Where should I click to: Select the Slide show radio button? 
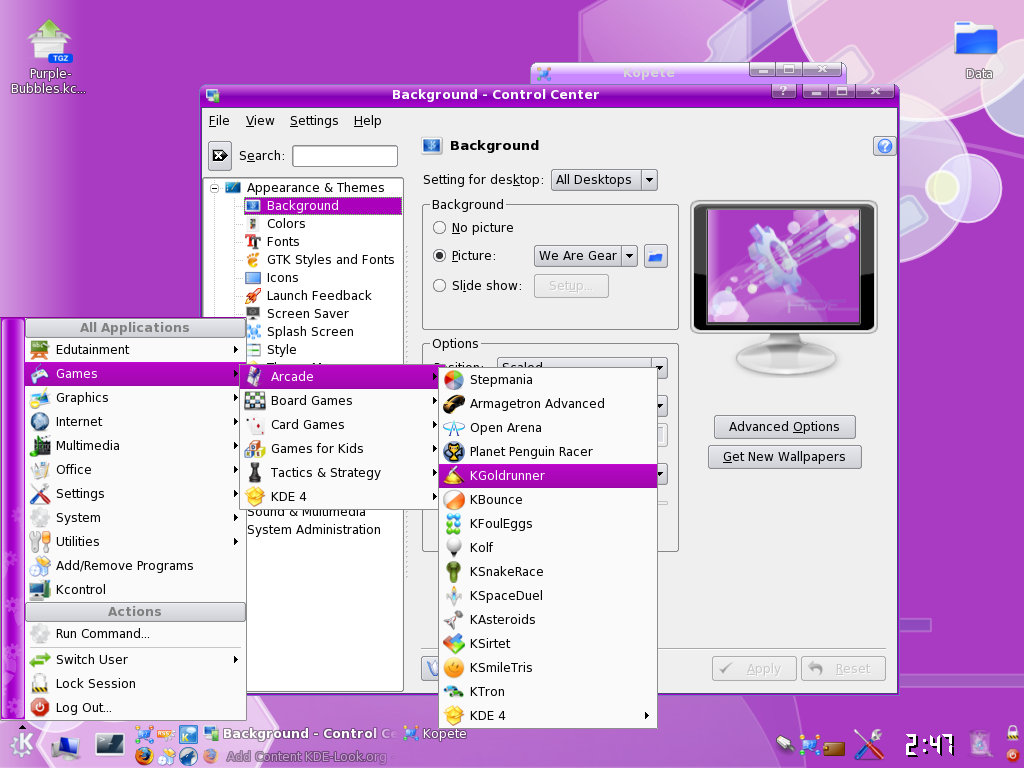(440, 285)
